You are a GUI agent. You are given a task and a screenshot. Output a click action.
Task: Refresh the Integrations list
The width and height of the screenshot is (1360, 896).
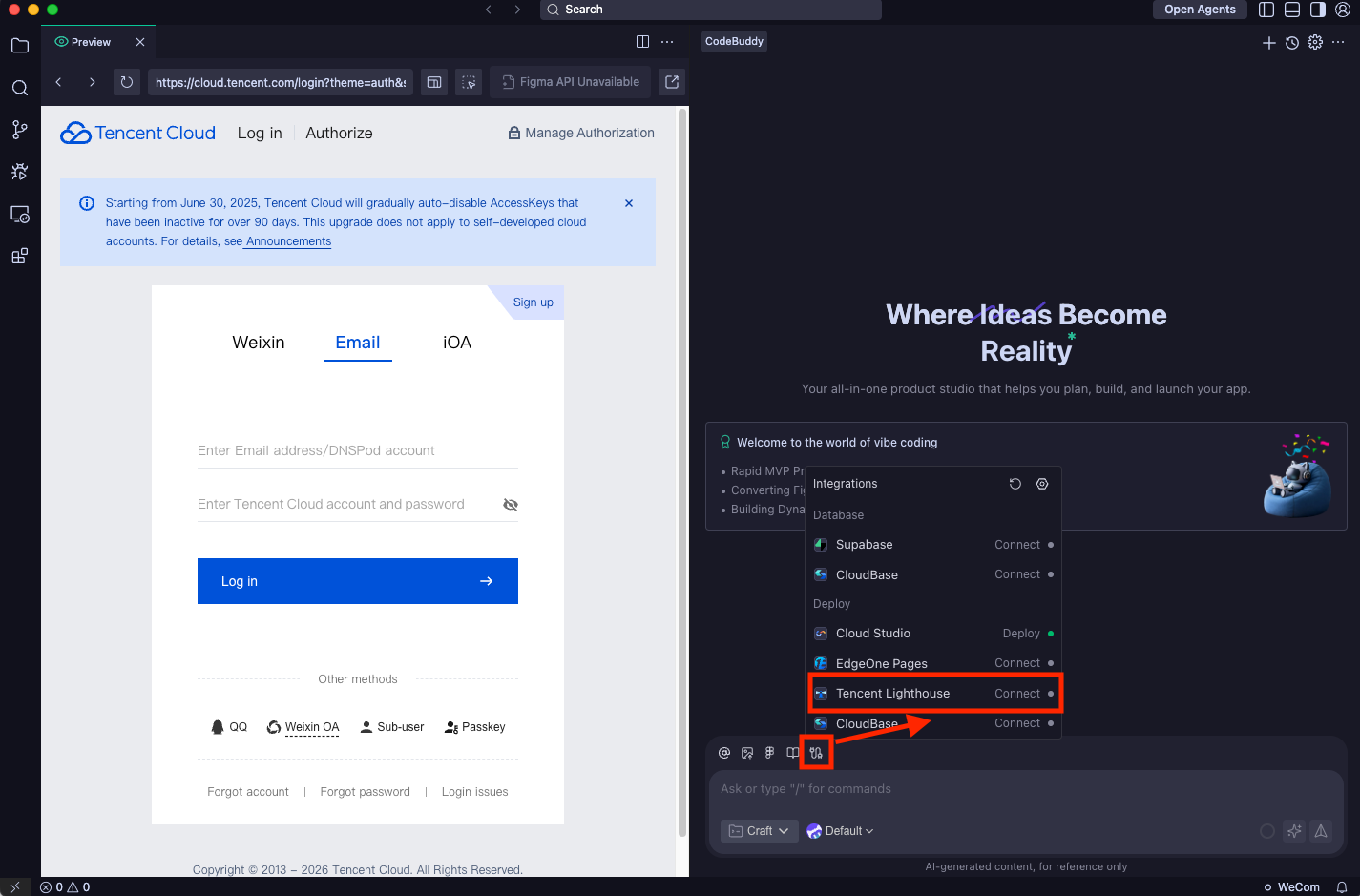(1015, 484)
